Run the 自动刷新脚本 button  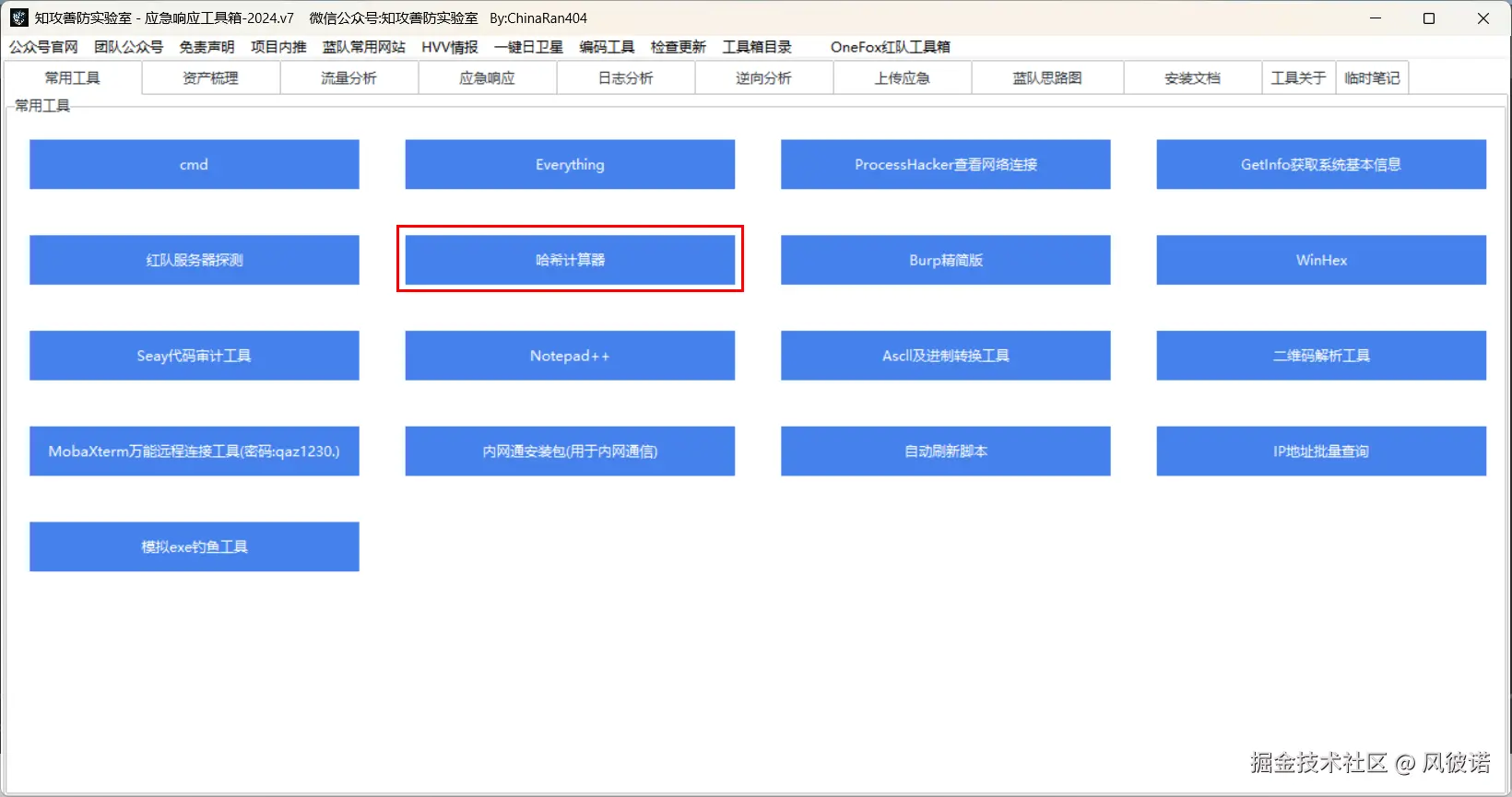tap(946, 451)
